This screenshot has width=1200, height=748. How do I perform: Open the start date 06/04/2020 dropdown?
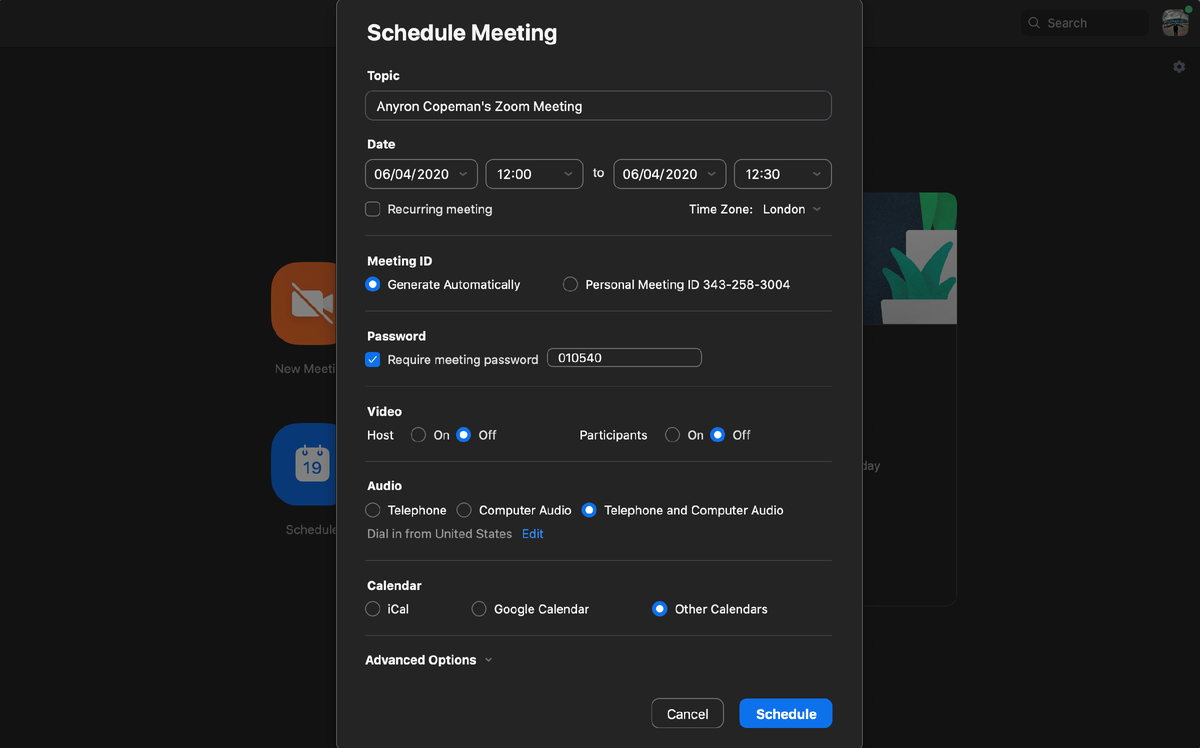pos(421,174)
